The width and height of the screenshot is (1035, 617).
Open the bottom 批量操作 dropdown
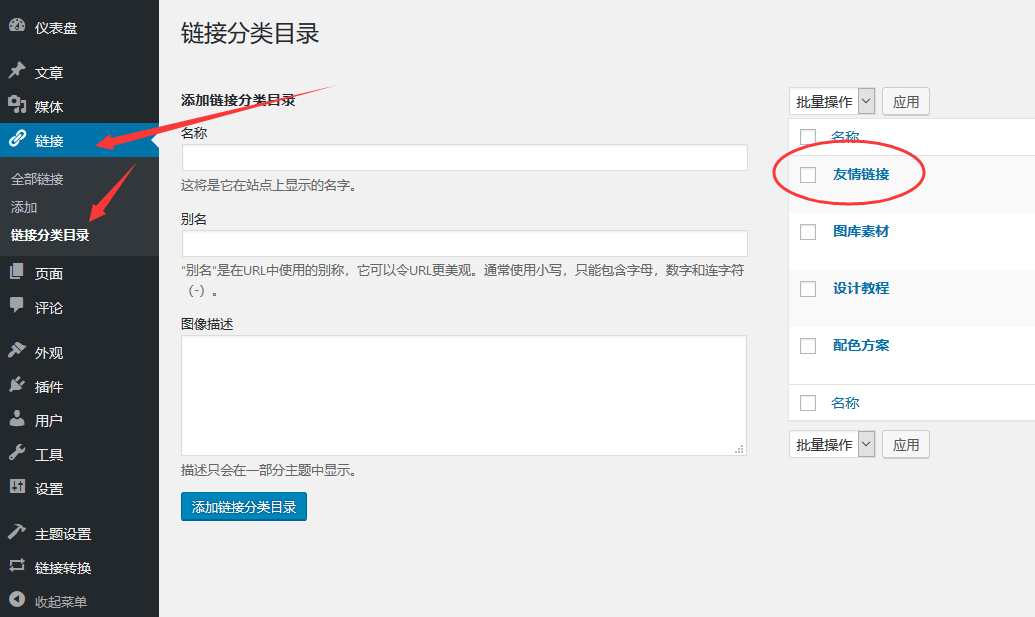(x=832, y=445)
